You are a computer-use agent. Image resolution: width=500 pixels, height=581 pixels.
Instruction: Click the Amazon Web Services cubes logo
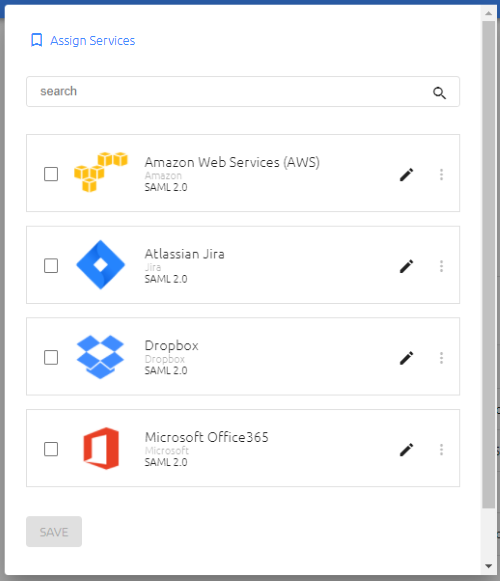coord(101,172)
